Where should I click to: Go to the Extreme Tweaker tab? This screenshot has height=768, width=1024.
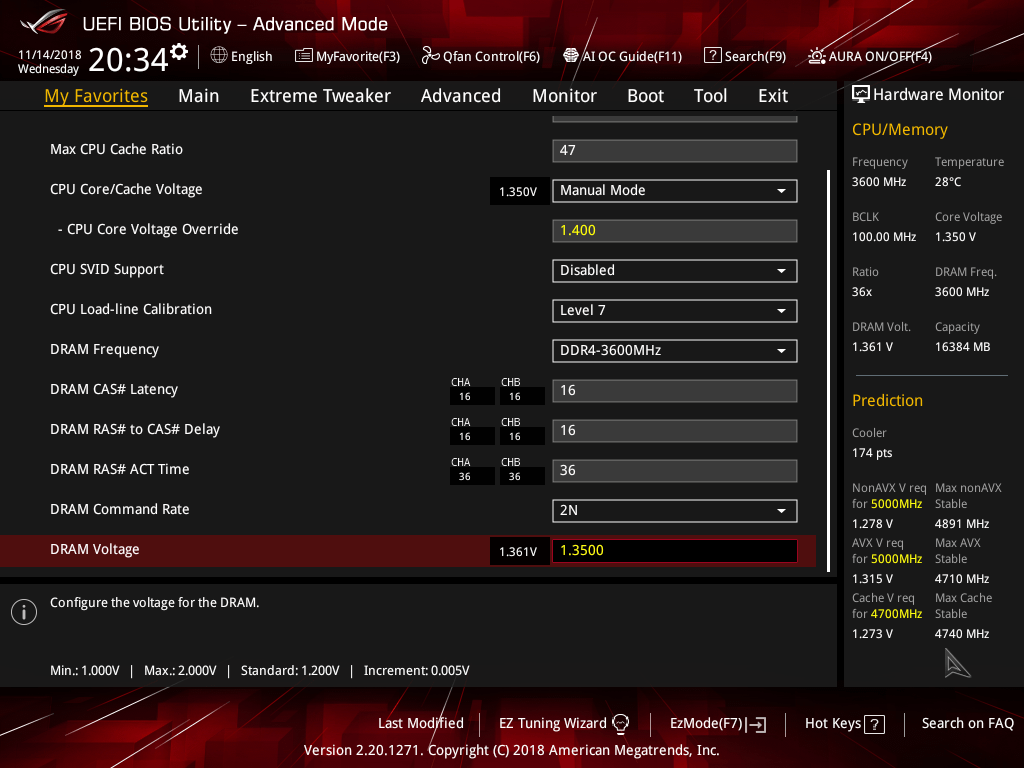click(320, 96)
